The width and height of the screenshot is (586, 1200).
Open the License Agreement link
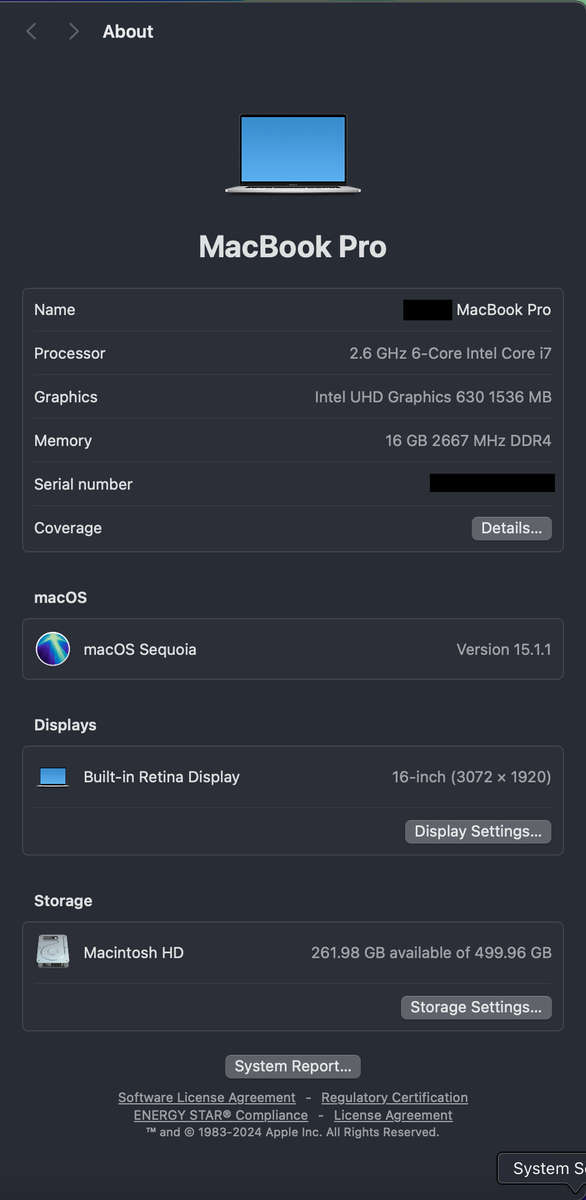tap(392, 1115)
